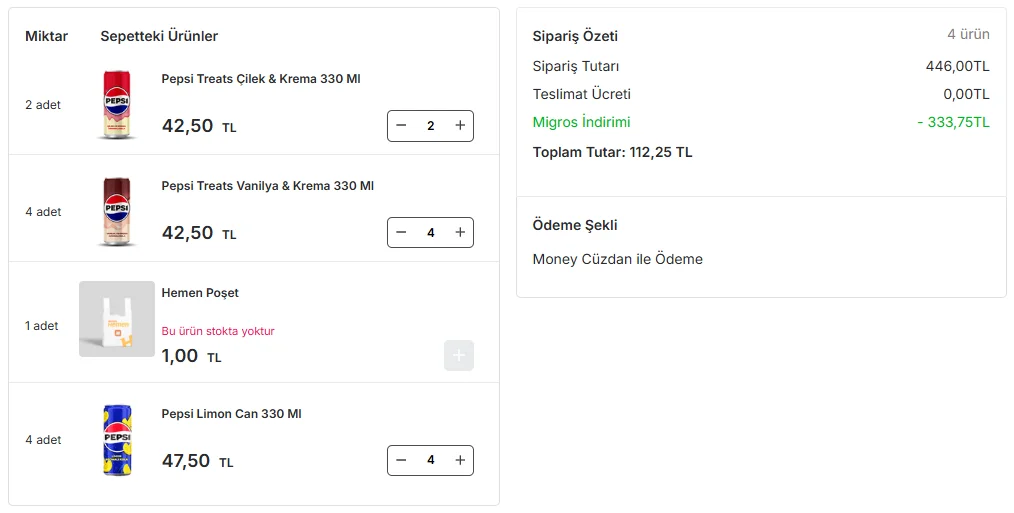Viewport: 1014px width, 513px height.
Task: Increase Pepsi Treats Çilek & Krema quantity
Action: tap(460, 126)
